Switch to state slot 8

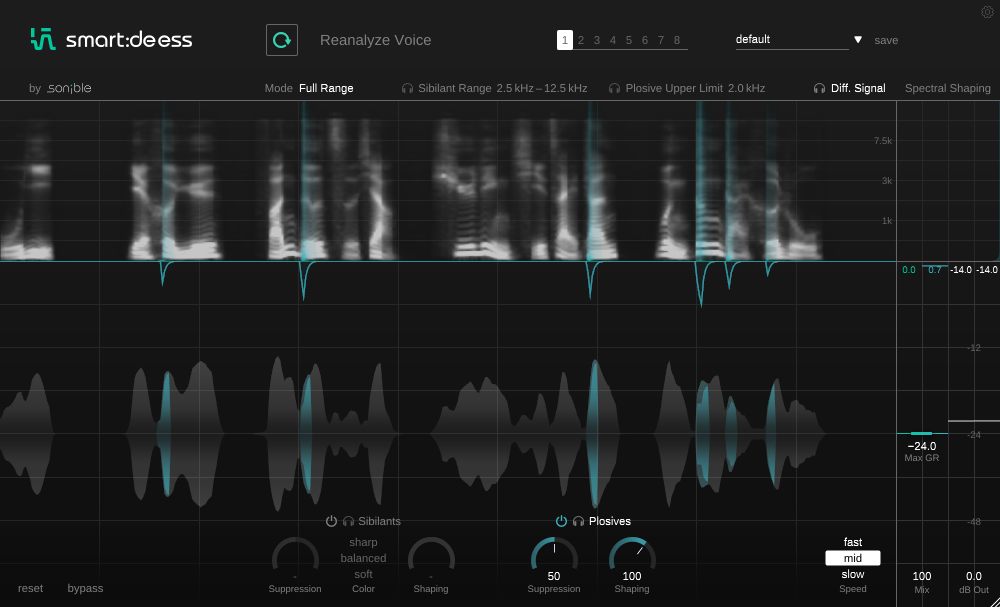click(x=677, y=40)
